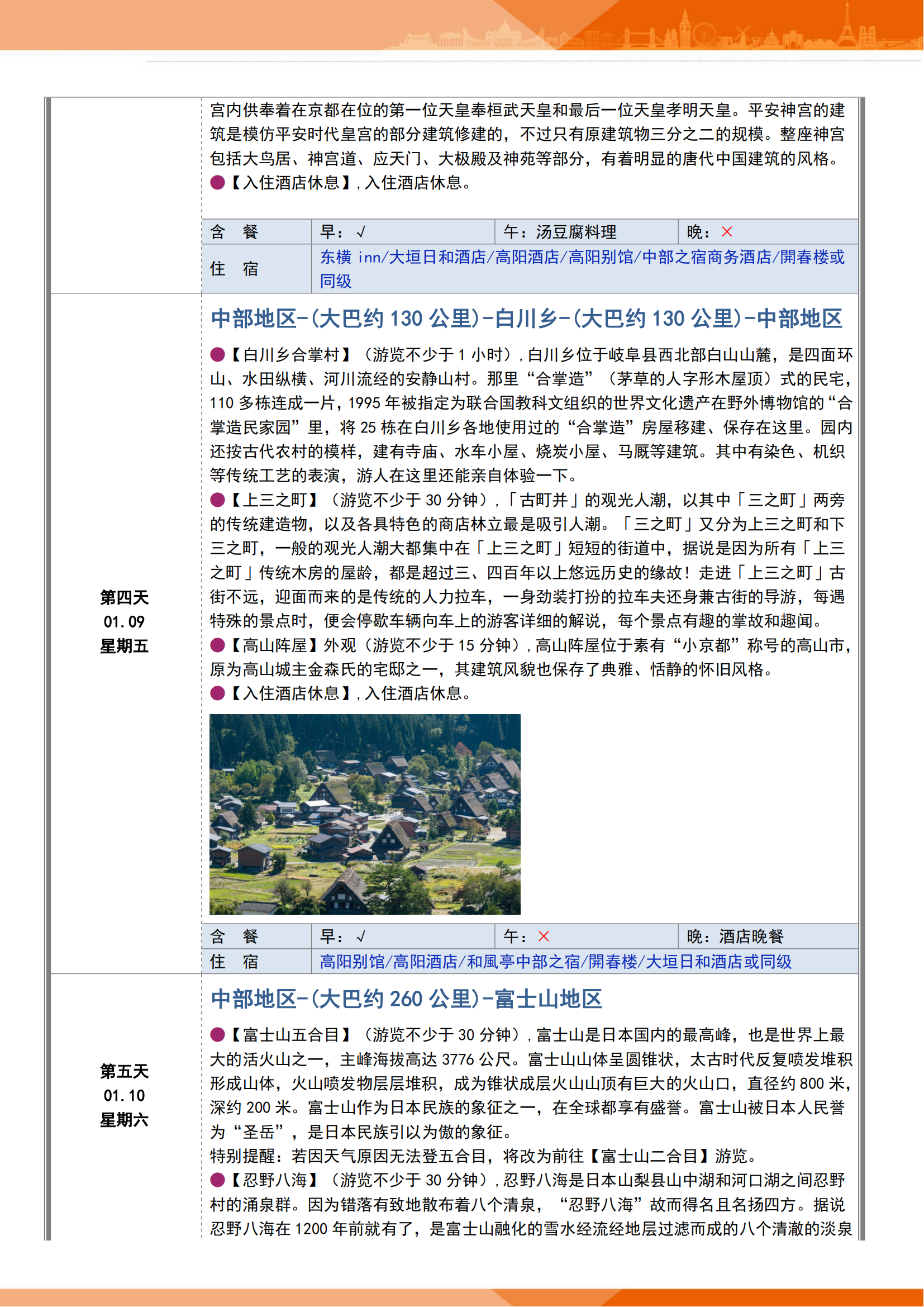Select the bullet dot before 高山阵屋
This screenshot has width=924, height=1307.
pyautogui.click(x=217, y=645)
